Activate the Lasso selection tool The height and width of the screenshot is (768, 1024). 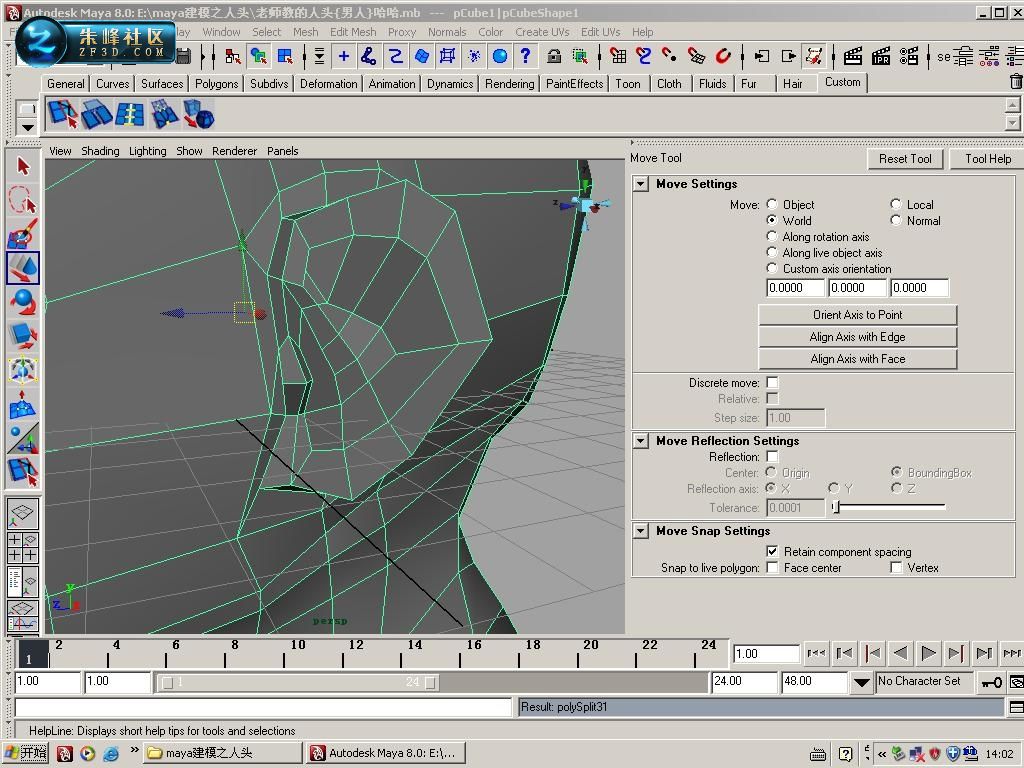click(x=23, y=199)
